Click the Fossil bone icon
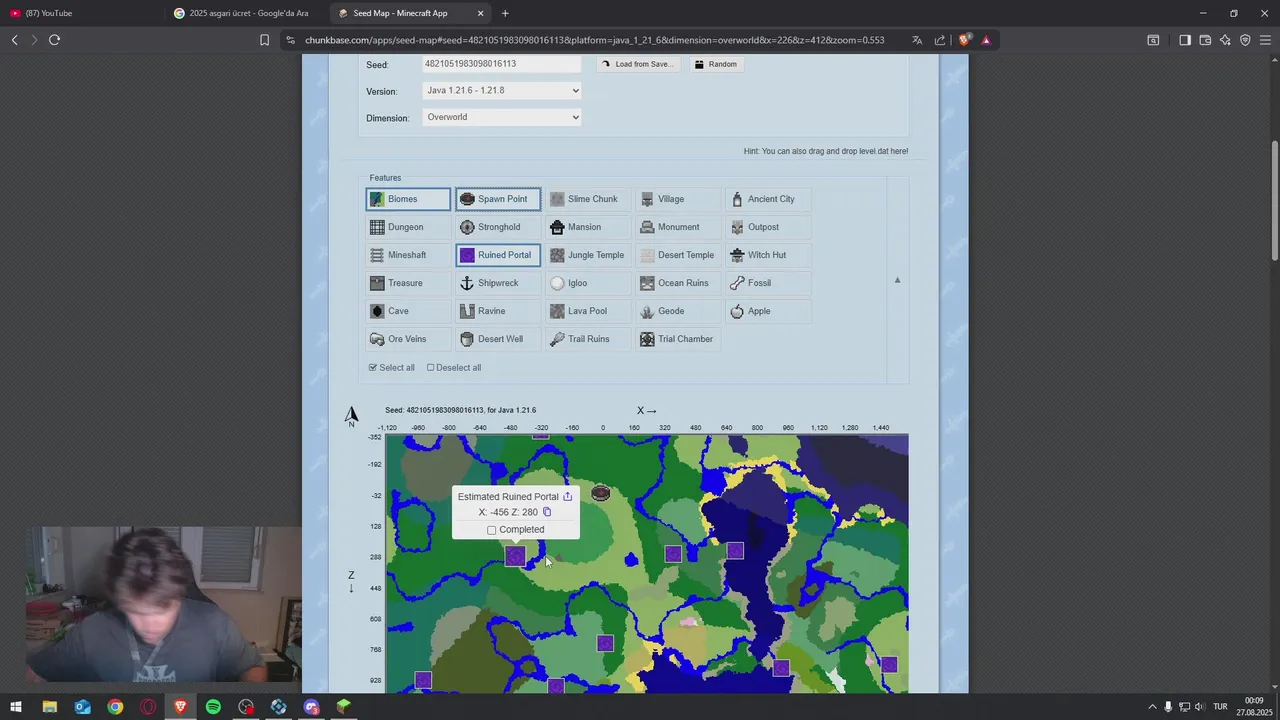This screenshot has width=1280, height=720. 737,283
